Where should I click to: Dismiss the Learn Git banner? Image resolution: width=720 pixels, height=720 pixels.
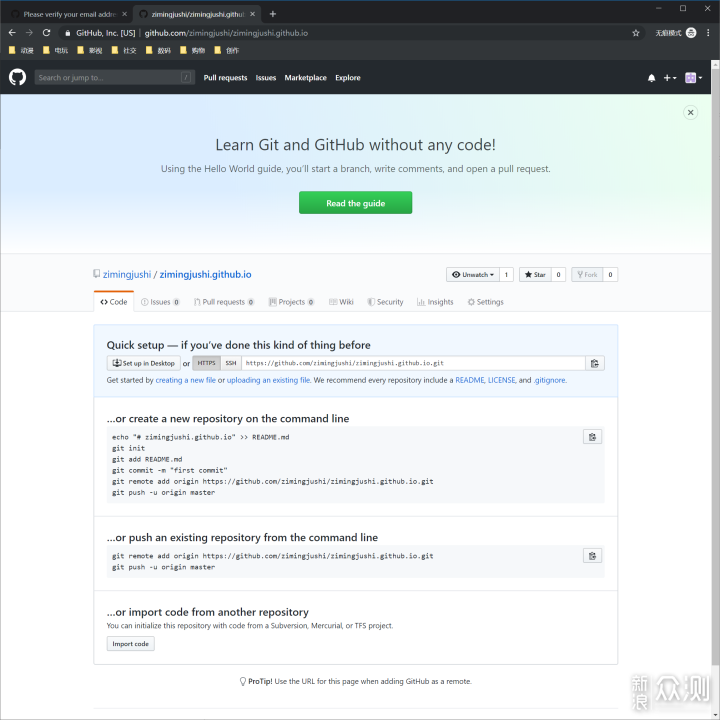click(x=690, y=113)
